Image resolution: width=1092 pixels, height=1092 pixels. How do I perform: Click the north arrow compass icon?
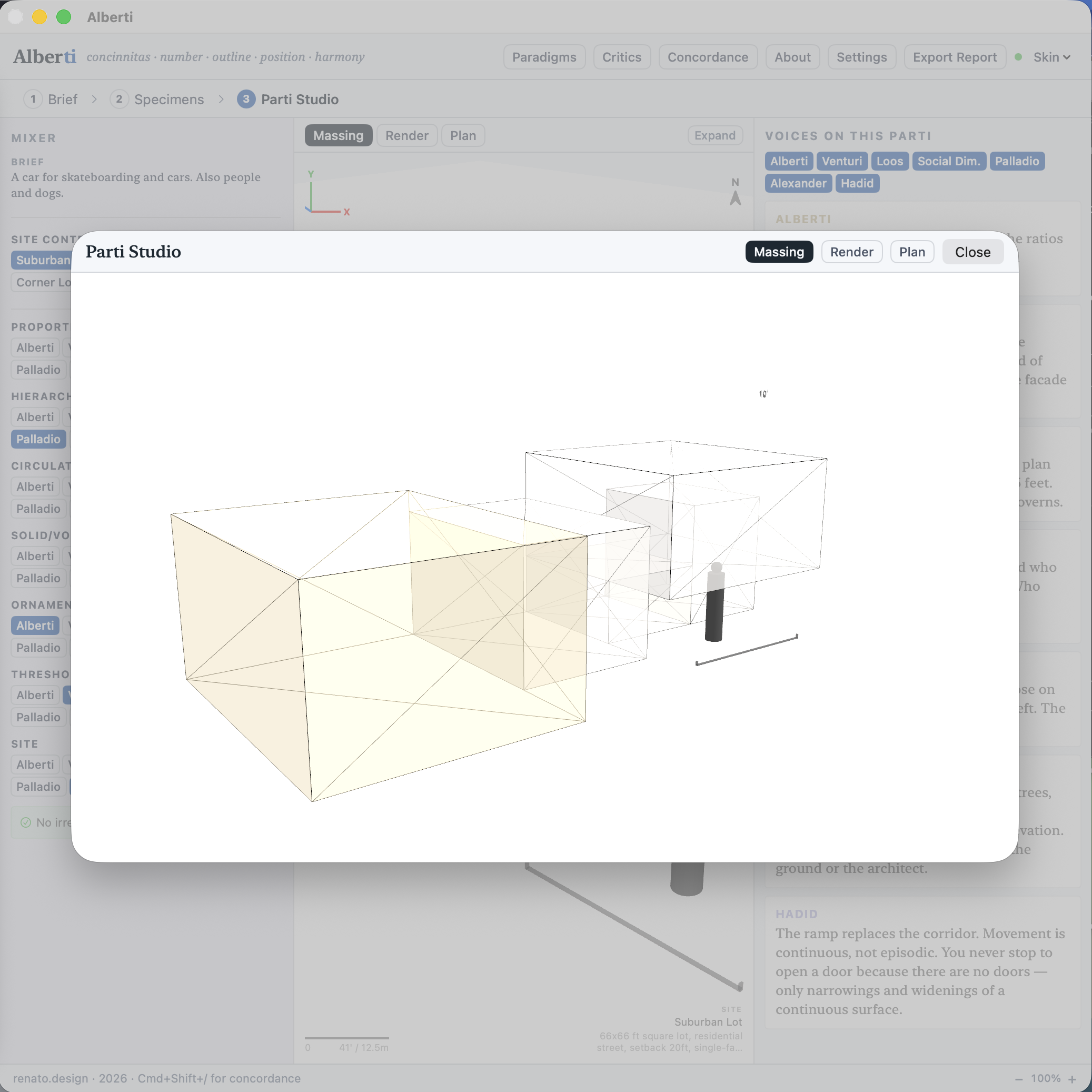[x=735, y=192]
